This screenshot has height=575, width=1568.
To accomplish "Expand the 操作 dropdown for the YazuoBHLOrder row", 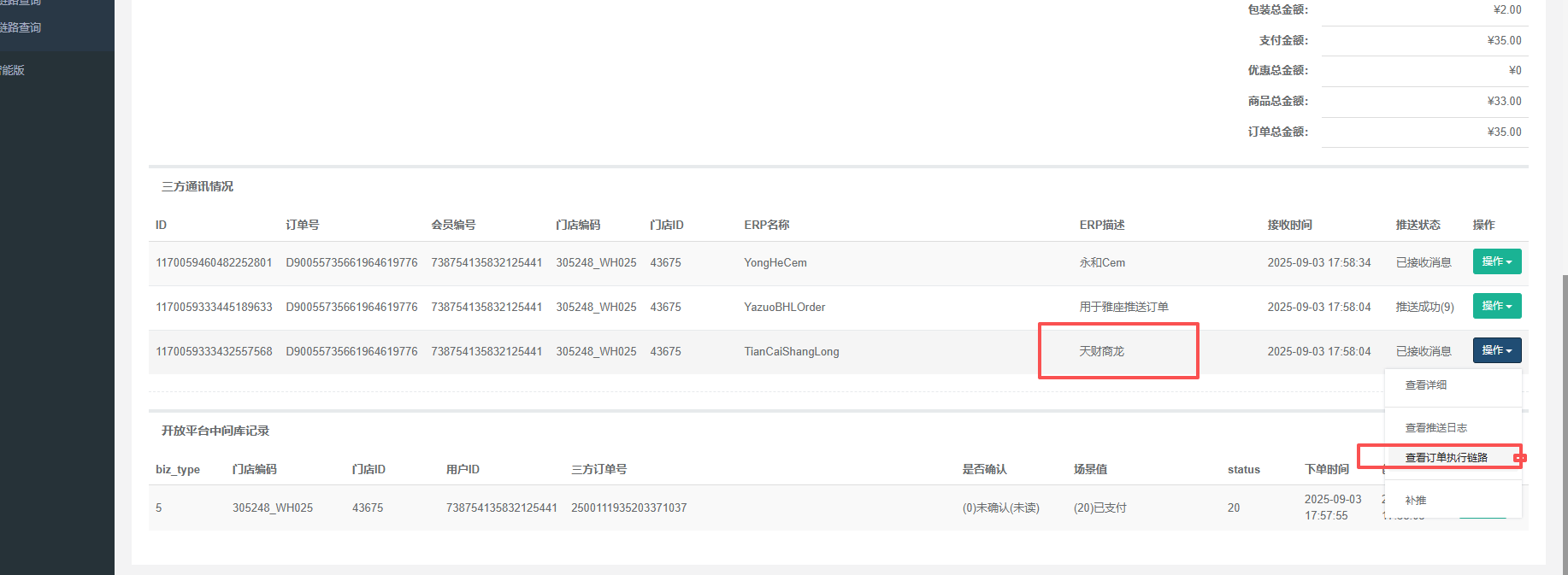I will pyautogui.click(x=1496, y=306).
